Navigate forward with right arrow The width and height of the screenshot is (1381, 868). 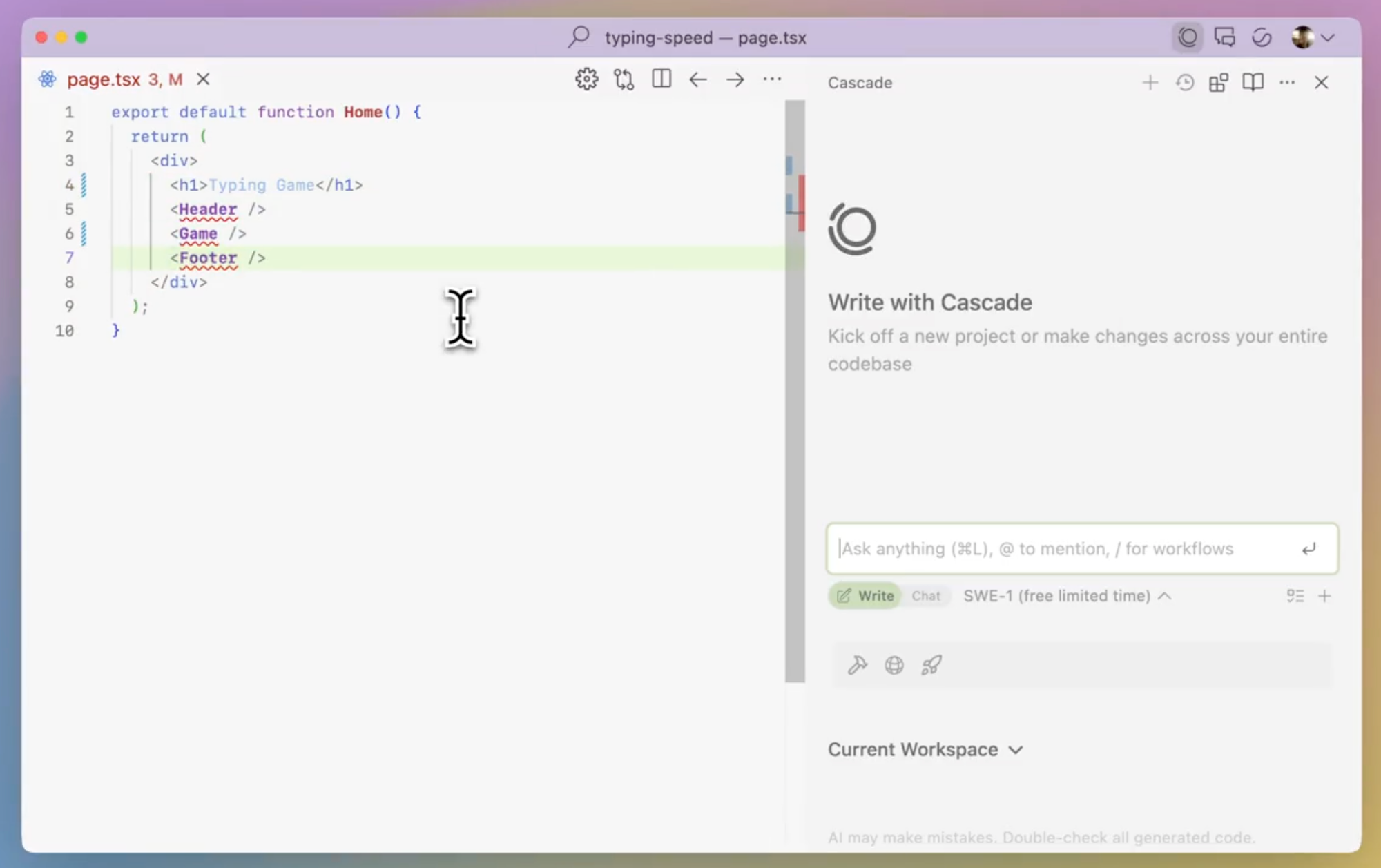(x=735, y=79)
